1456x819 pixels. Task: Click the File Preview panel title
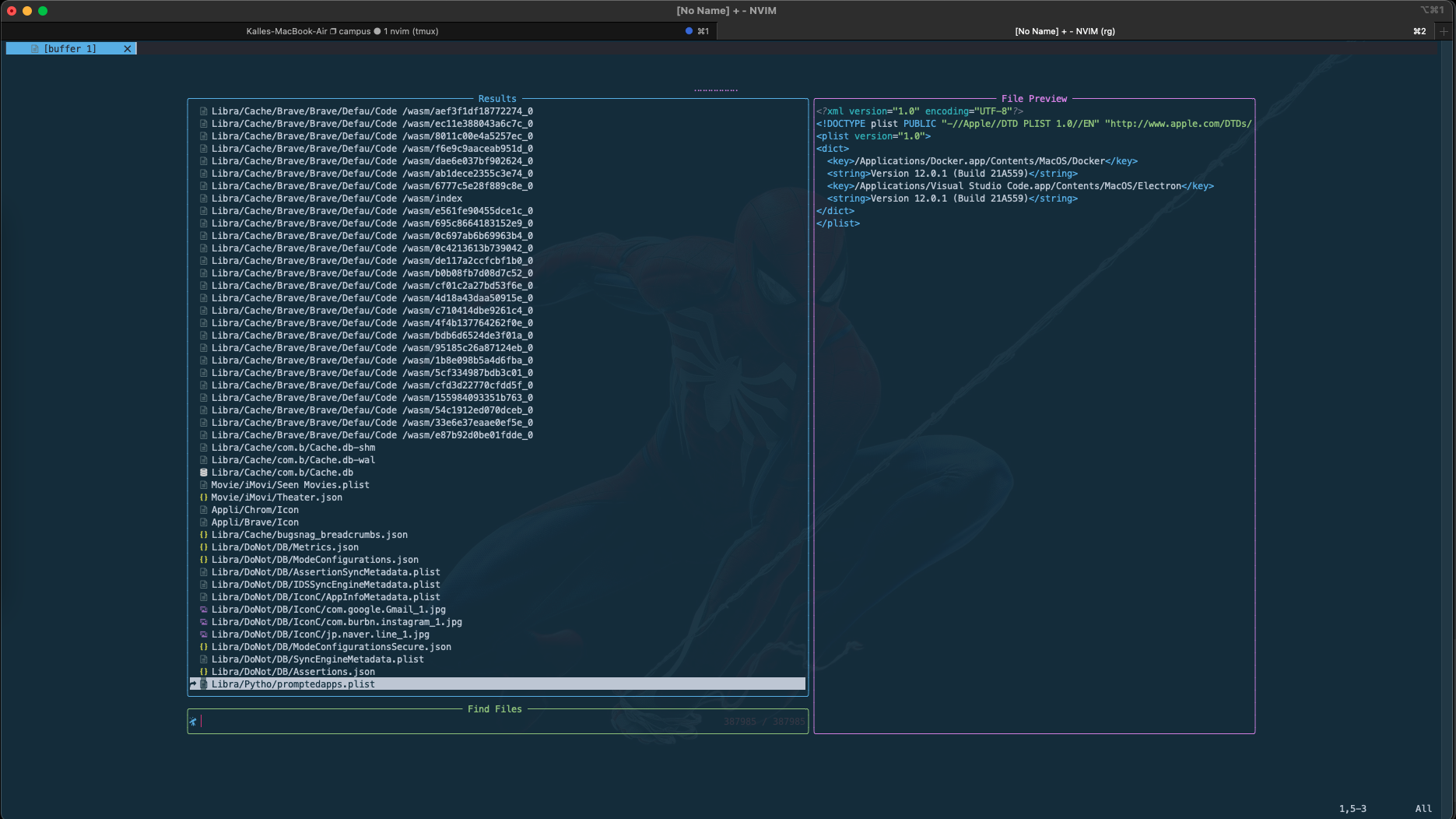[1034, 99]
